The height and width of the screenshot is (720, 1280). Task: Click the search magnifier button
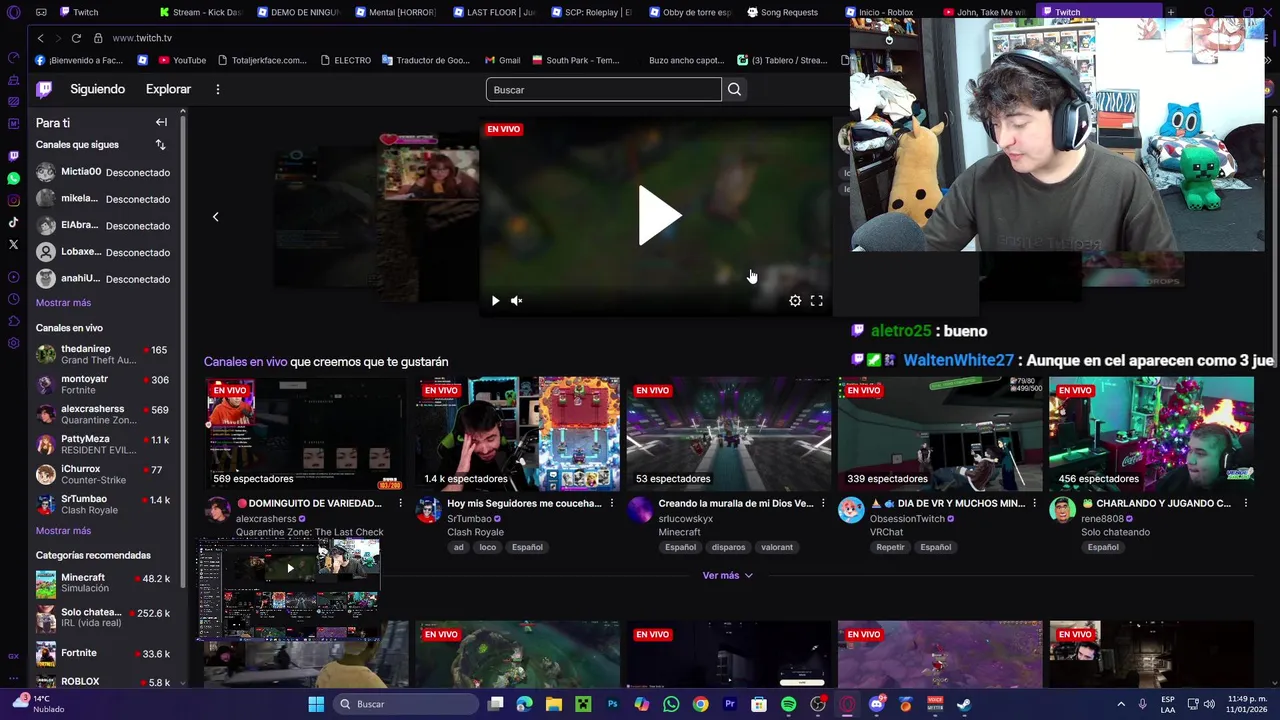point(734,90)
